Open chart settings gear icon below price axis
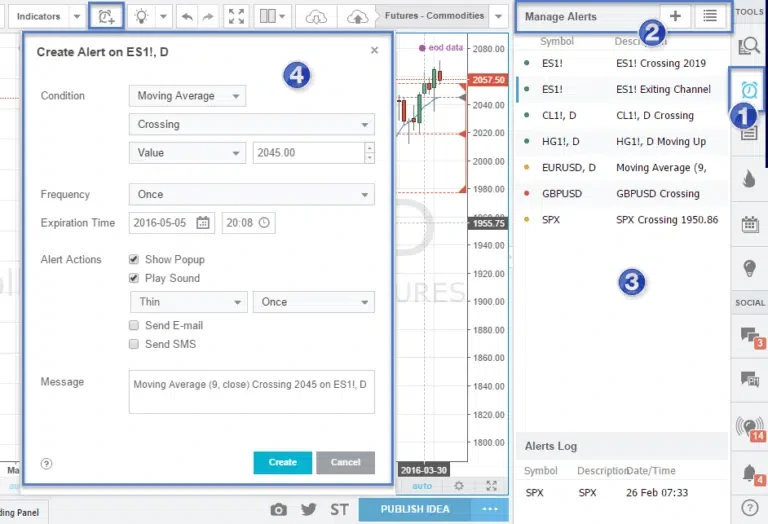Viewport: 768px width, 524px height. tap(458, 486)
